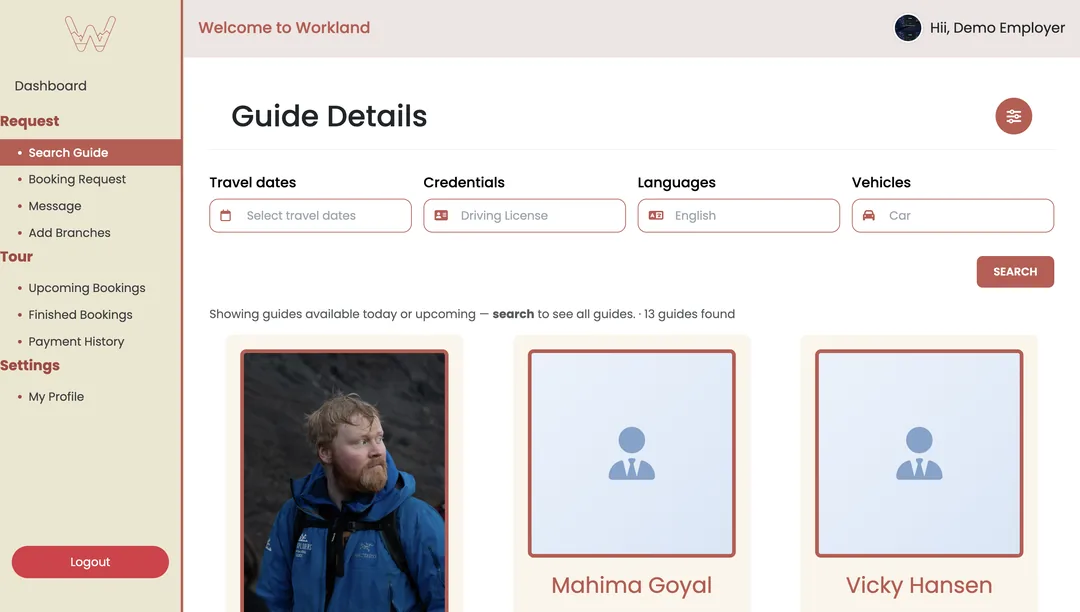The image size is (1080, 612).
Task: Click the Languages label
Action: tap(676, 182)
